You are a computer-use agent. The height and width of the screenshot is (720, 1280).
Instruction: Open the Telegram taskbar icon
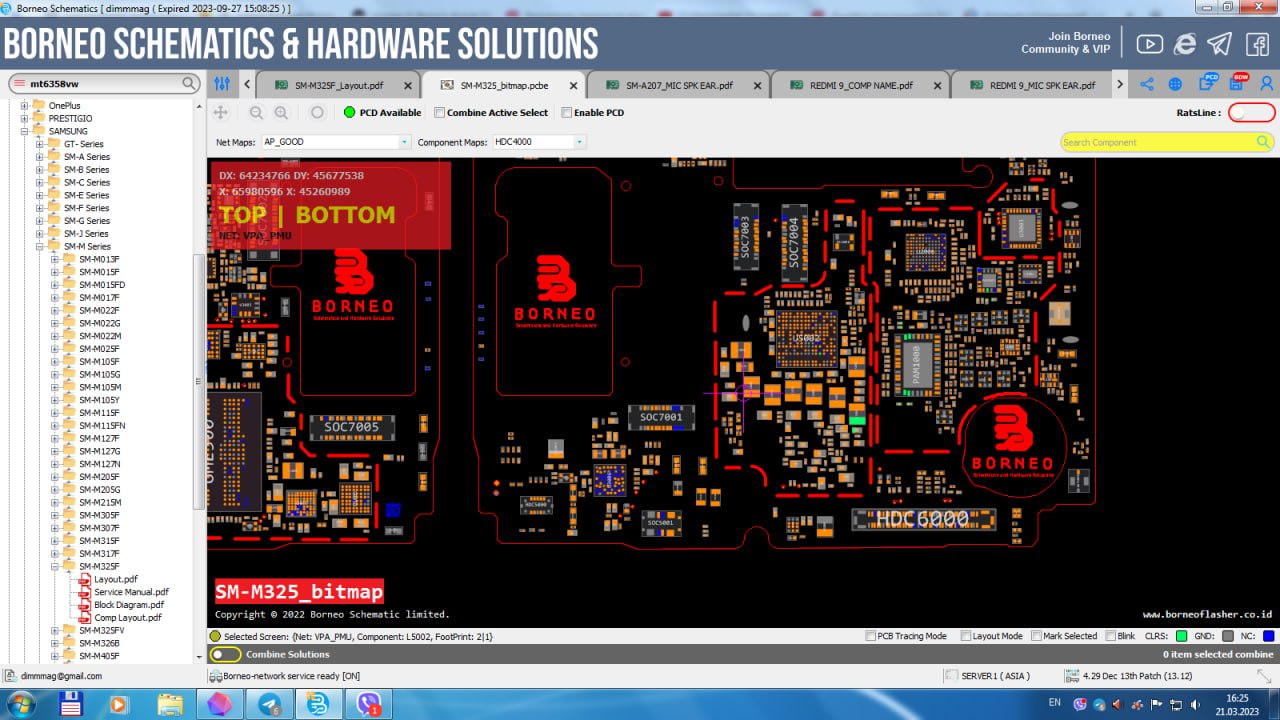269,704
